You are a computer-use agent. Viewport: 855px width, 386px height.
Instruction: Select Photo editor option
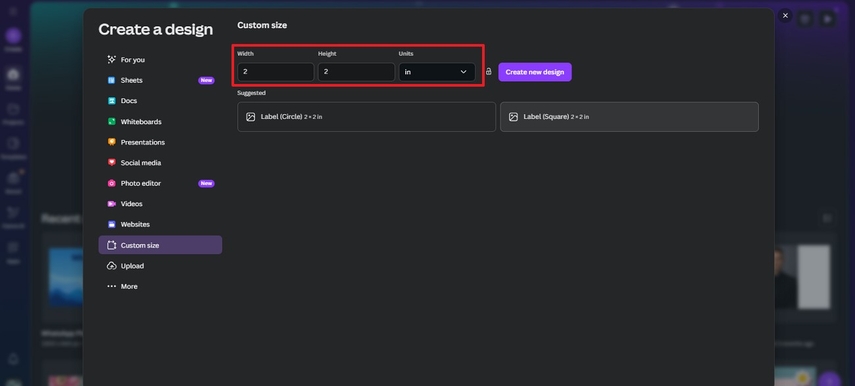(x=160, y=183)
